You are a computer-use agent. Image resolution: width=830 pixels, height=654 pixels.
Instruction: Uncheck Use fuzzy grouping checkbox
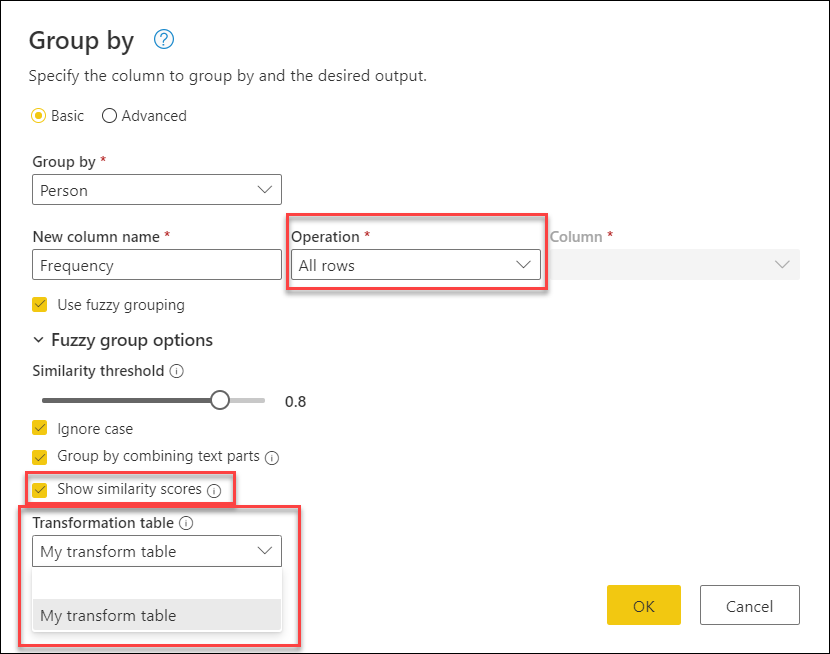[x=40, y=305]
